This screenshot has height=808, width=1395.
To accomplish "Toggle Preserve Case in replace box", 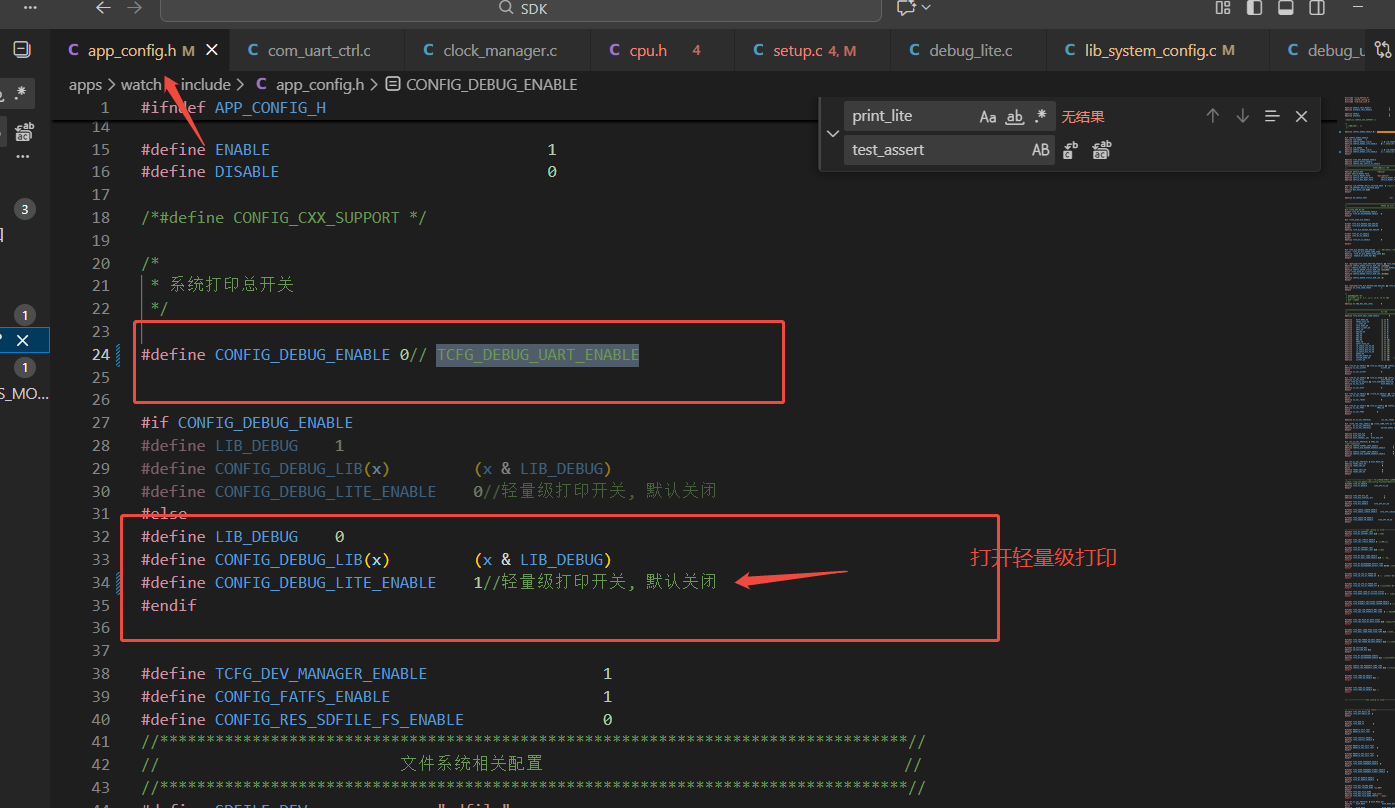I will click(1040, 150).
